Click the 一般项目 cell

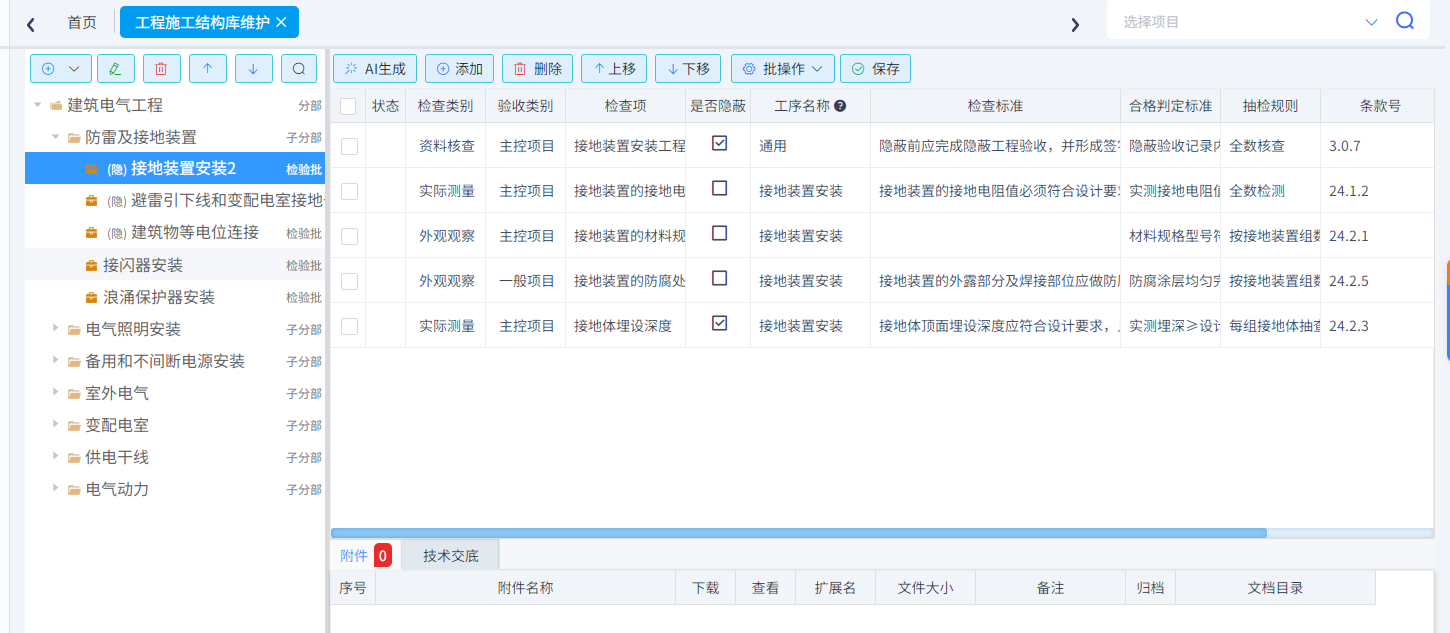[526, 281]
